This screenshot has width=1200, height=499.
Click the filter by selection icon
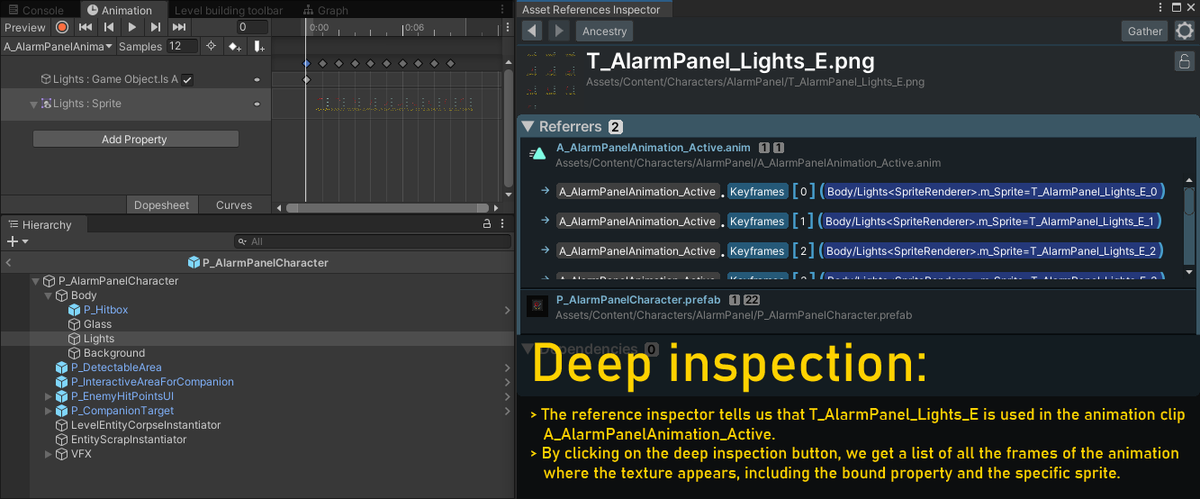pos(211,46)
